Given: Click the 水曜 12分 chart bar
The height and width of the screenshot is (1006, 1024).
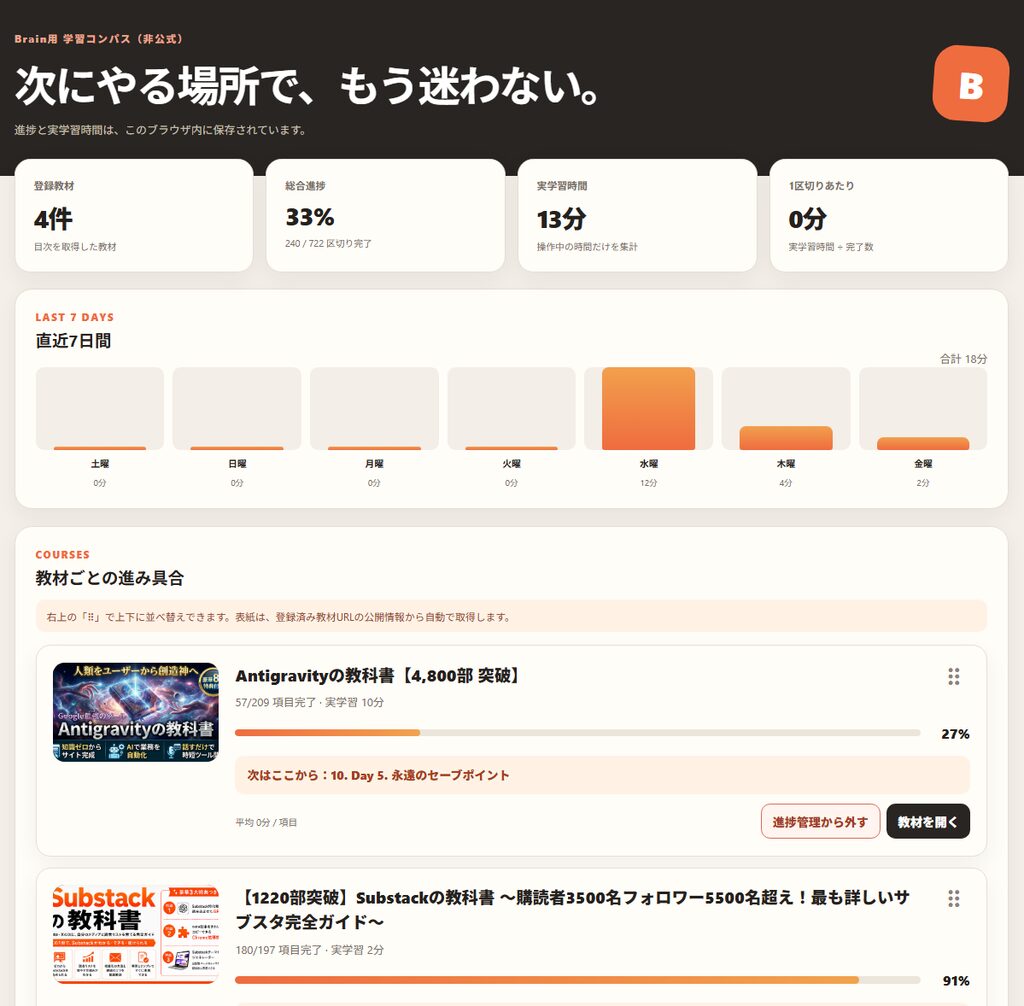Looking at the screenshot, I should pyautogui.click(x=648, y=408).
